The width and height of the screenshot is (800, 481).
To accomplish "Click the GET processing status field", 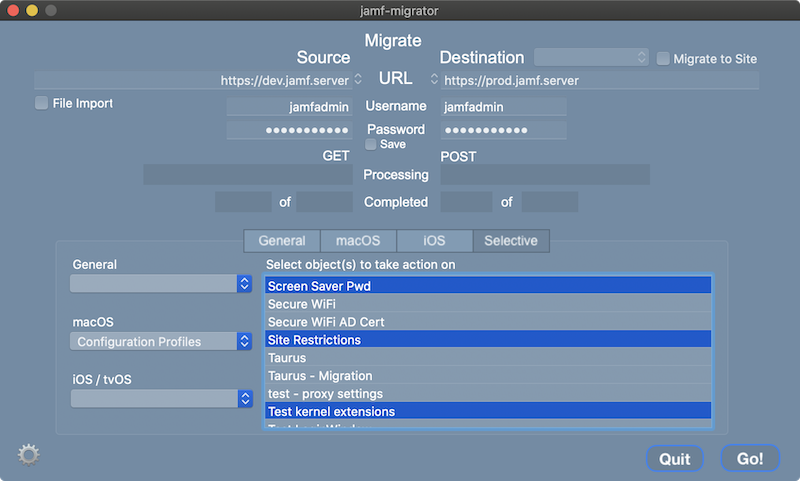I will pos(248,174).
